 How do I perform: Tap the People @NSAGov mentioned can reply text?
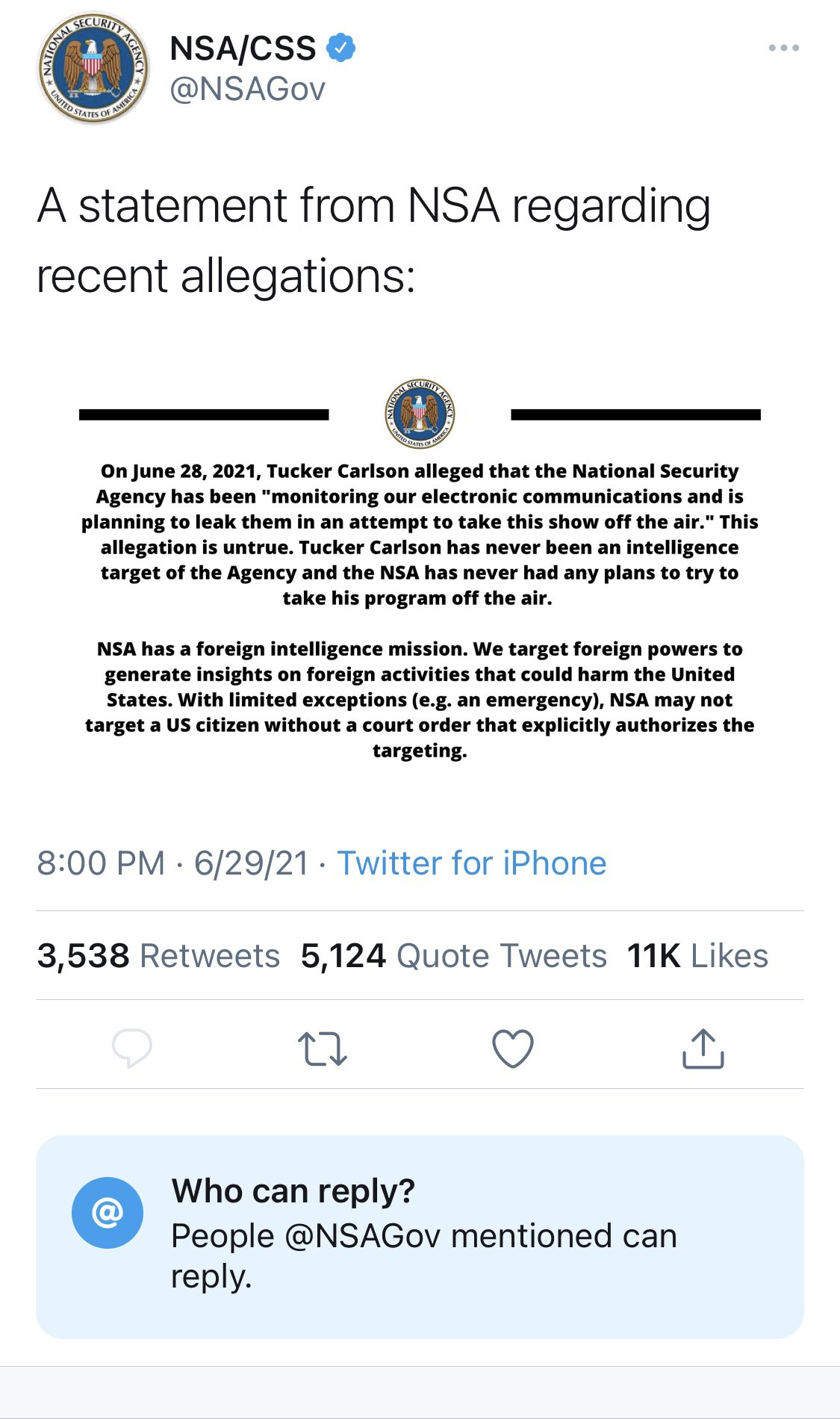pyautogui.click(x=424, y=1256)
